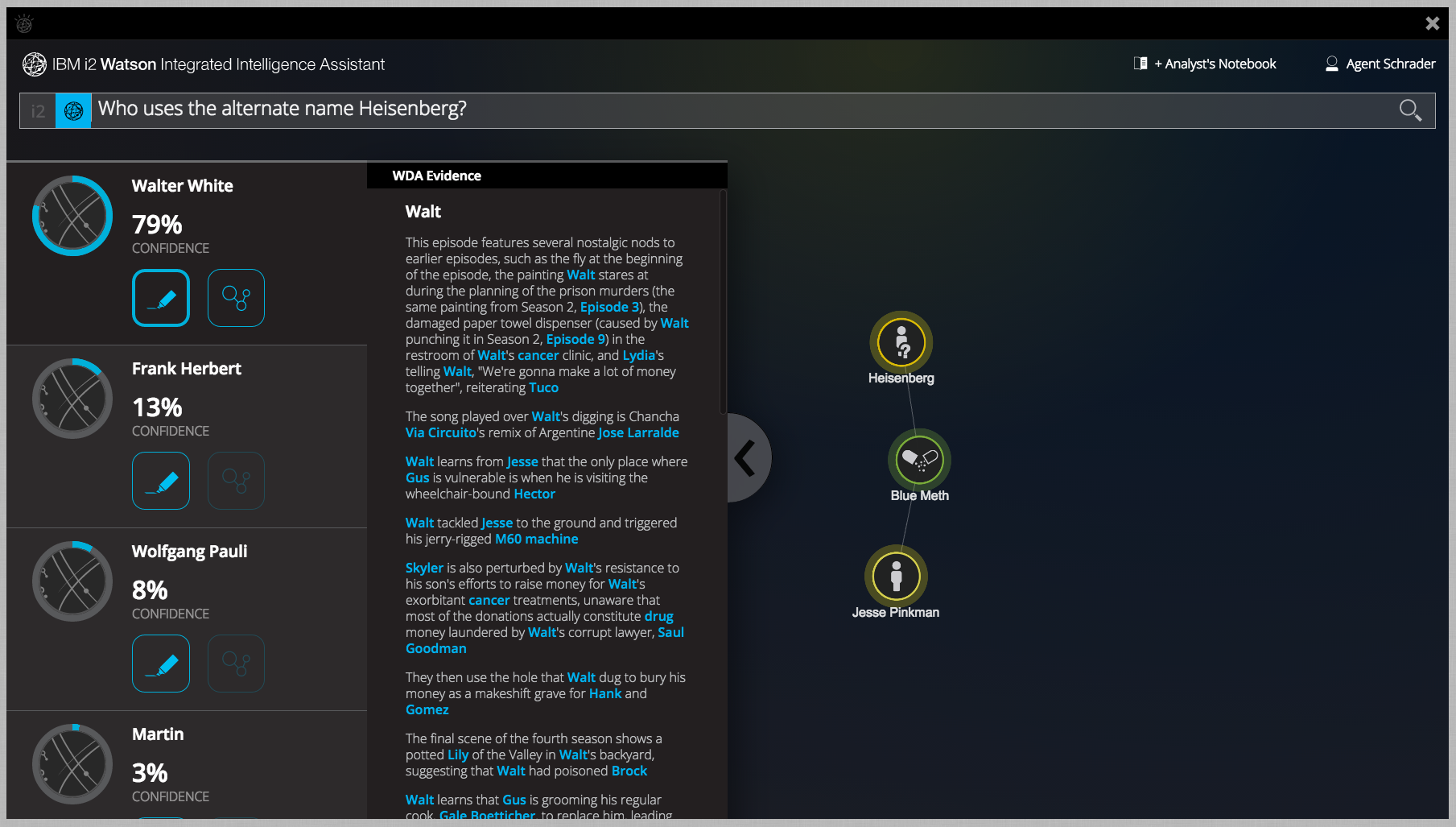Click Martin confidence ring icon

pos(72,764)
